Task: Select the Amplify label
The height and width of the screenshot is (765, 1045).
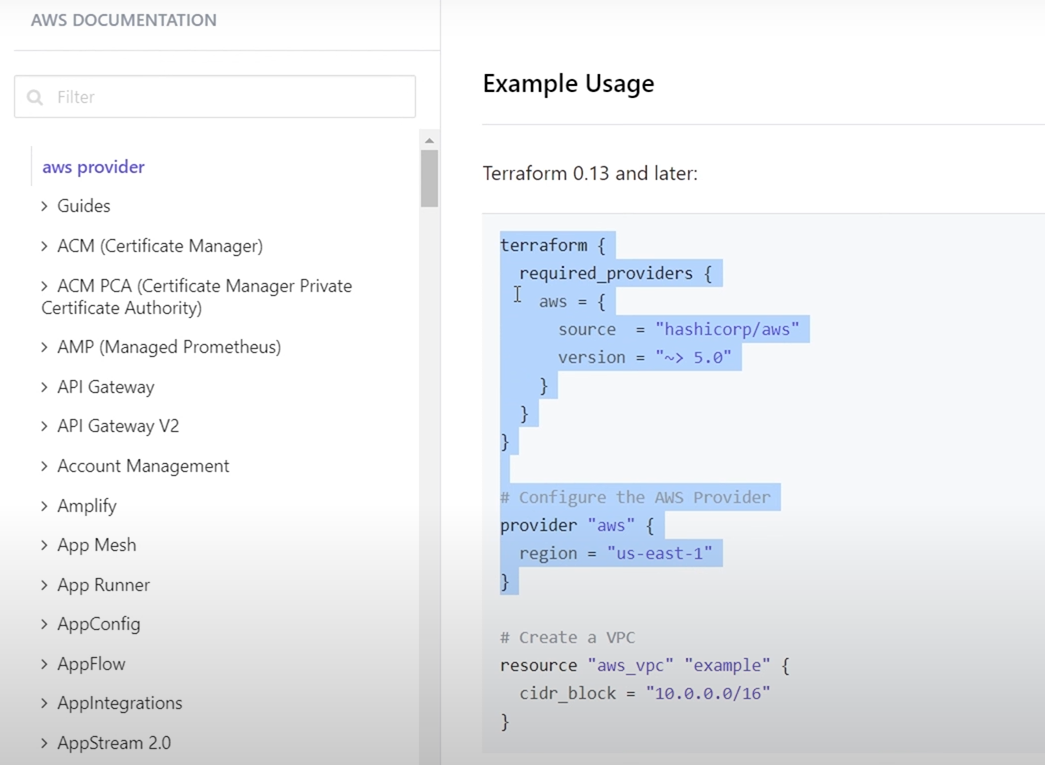Action: [x=87, y=506]
